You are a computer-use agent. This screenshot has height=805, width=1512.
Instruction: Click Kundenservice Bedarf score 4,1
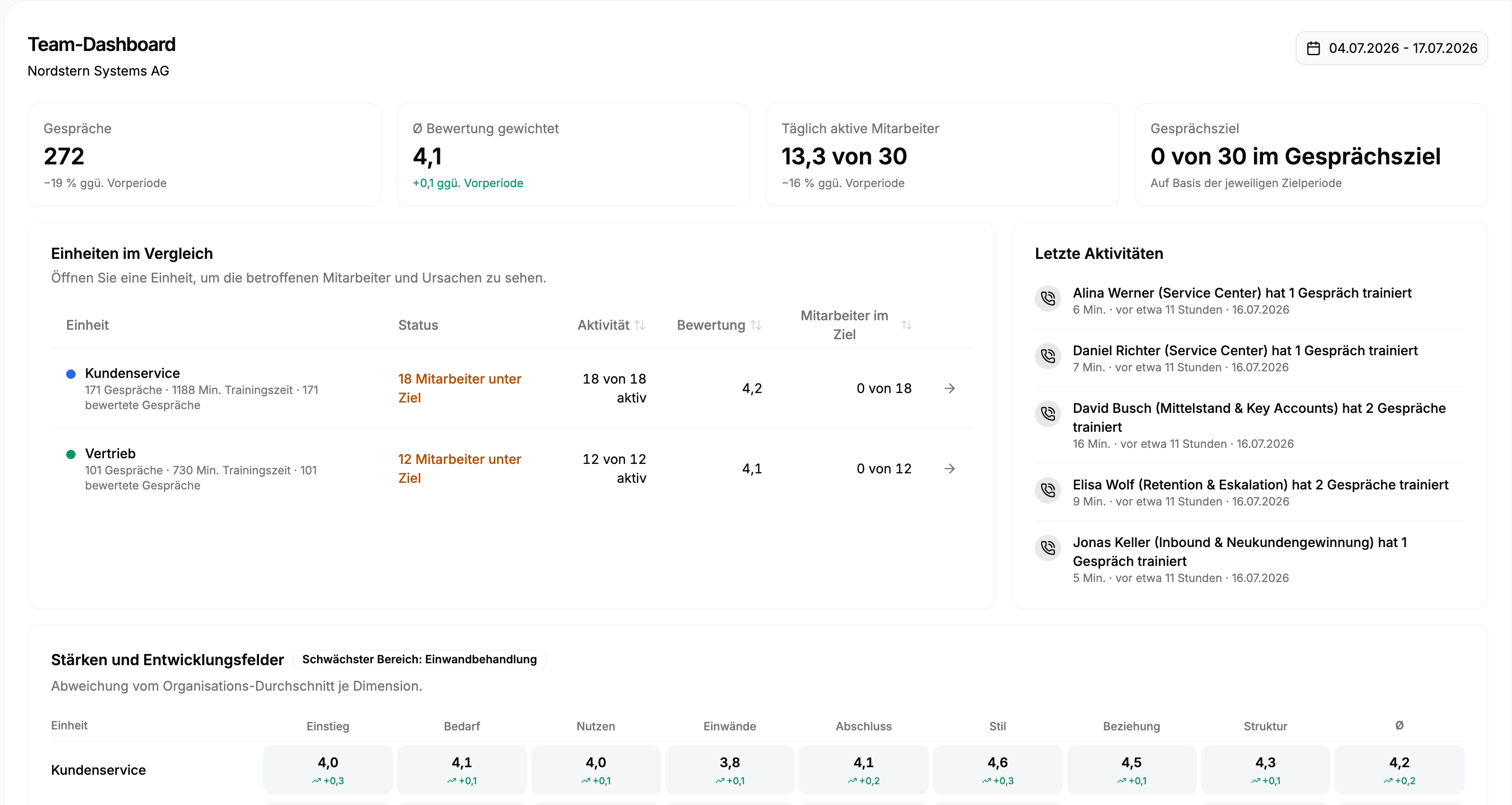click(462, 770)
